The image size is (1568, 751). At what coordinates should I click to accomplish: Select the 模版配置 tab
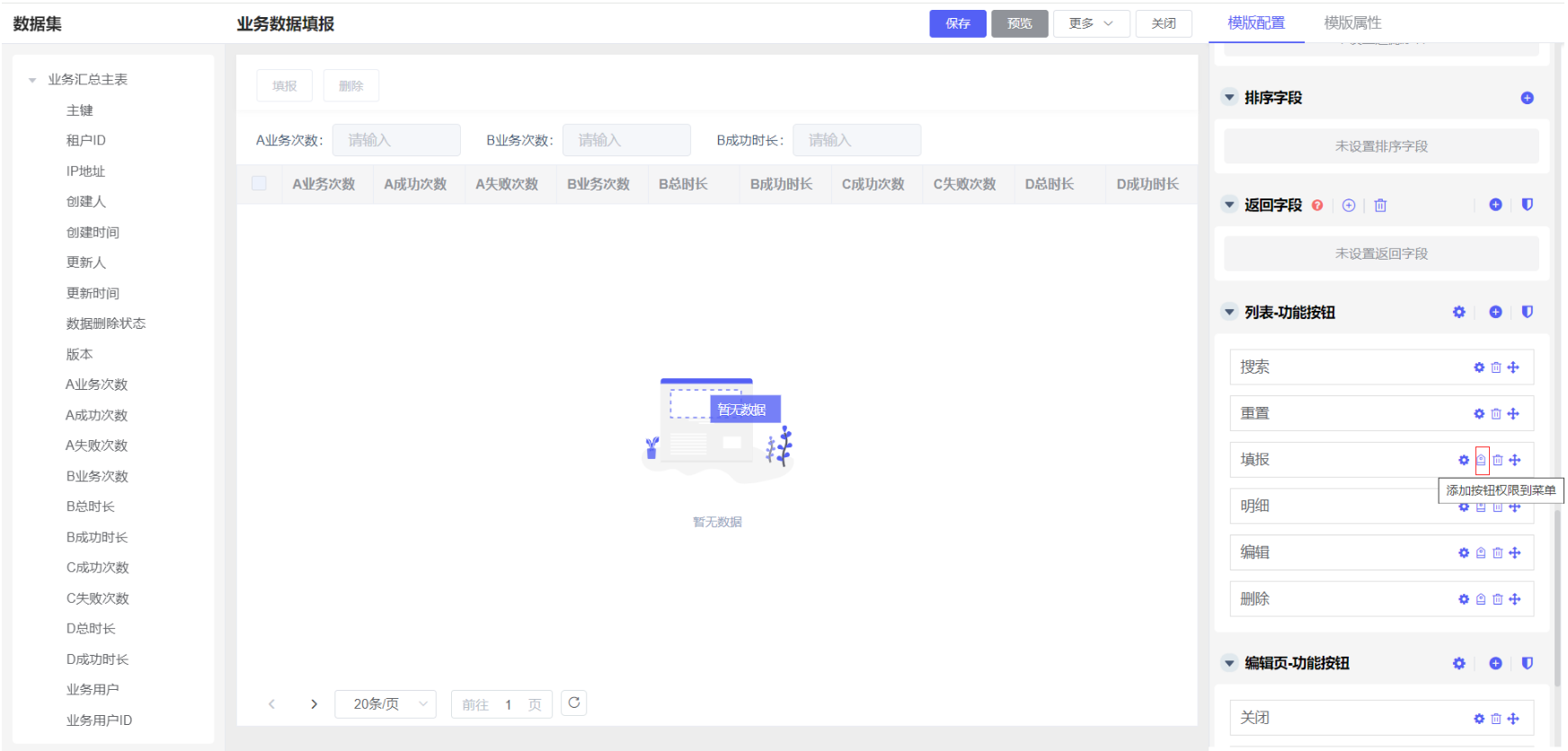[x=1255, y=23]
